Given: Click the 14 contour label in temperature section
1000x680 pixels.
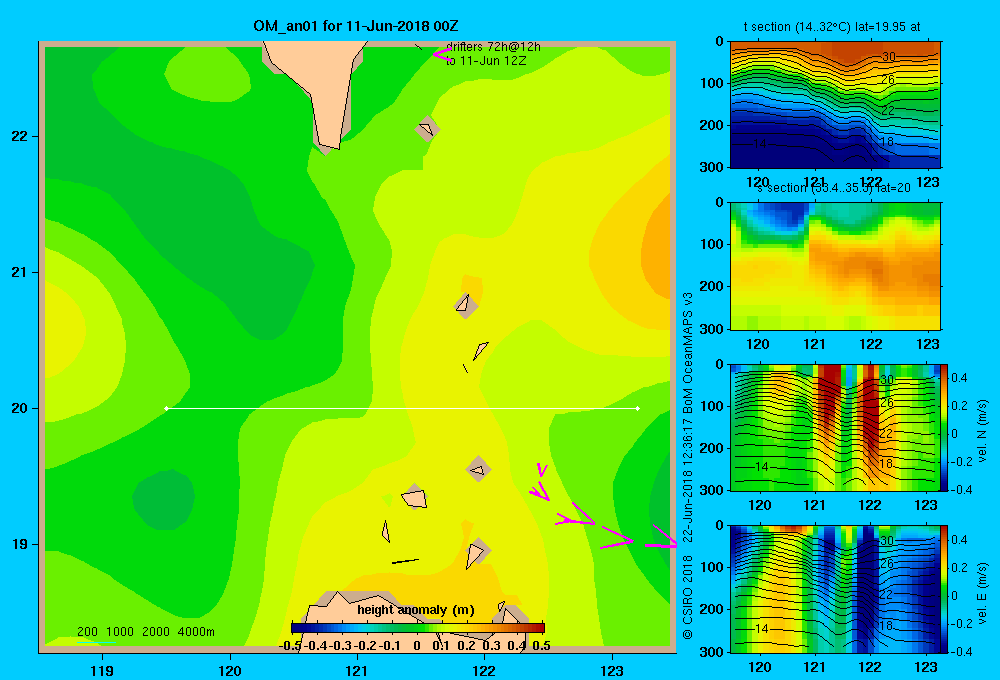Looking at the screenshot, I should [x=760, y=144].
